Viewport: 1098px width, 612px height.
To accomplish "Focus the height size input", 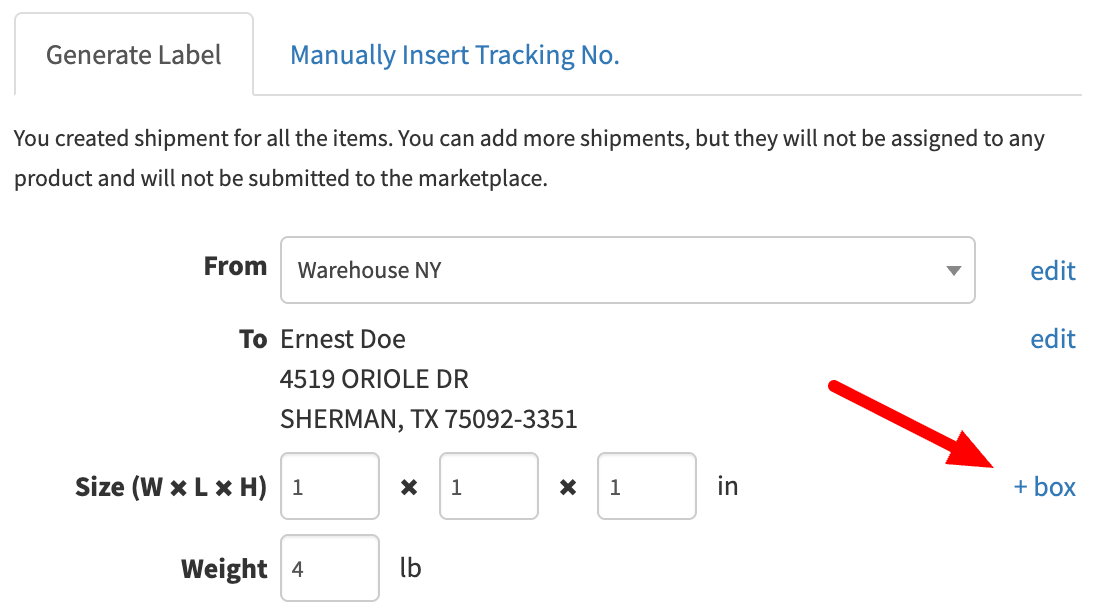I will [647, 487].
